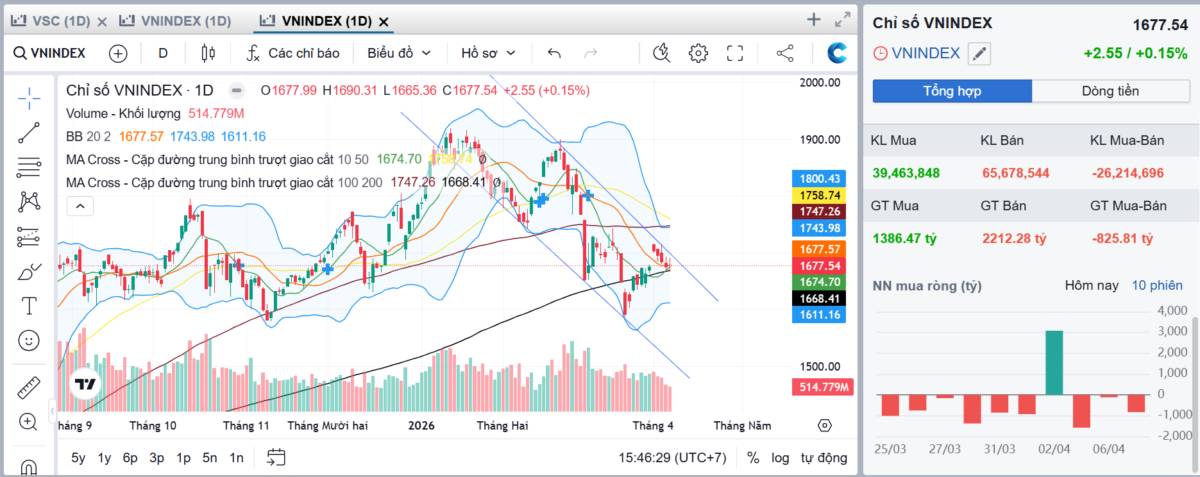
Task: Click the TradingView logo on chart
Action: click(85, 384)
